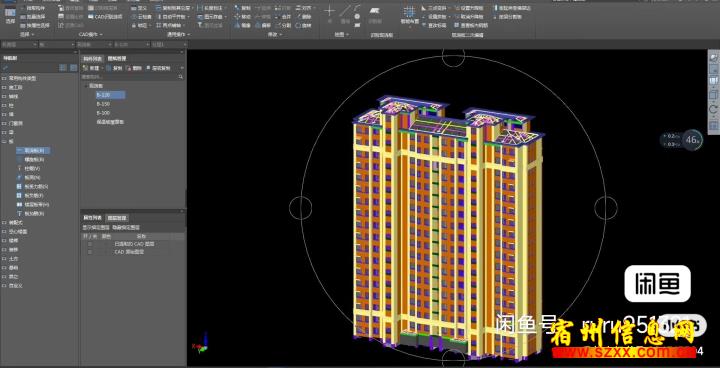Image resolution: width=720 pixels, height=368 pixels.
Task: Expand the 柱 node in navigation tree
Action: 4,105
